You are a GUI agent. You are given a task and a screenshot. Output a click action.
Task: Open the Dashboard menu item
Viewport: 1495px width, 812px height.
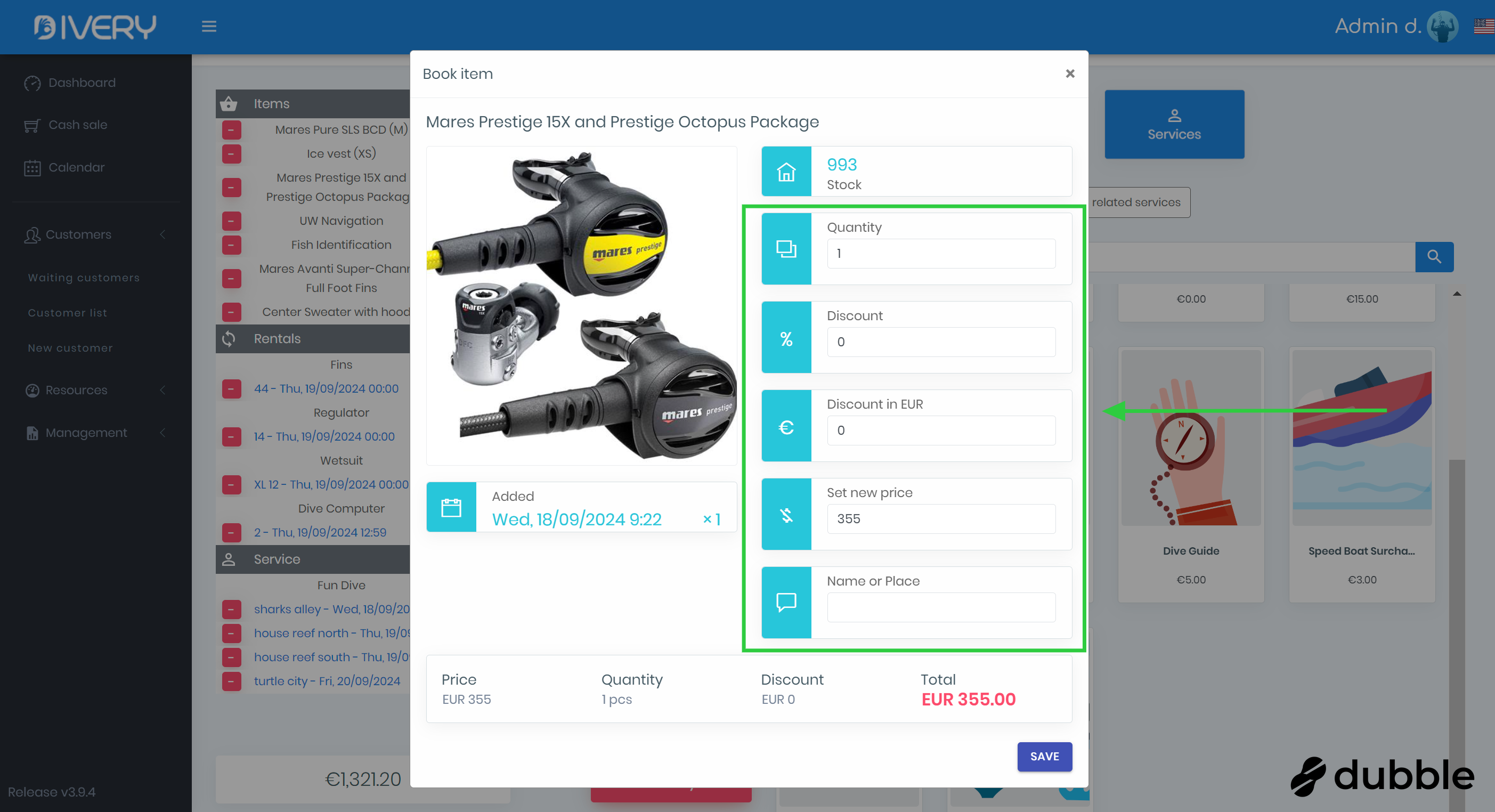[x=81, y=83]
